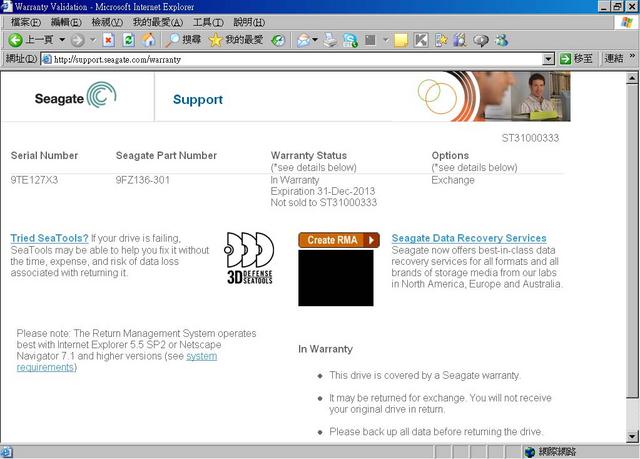Click the 3D Defense SeaTools logo
The width and height of the screenshot is (640, 459).
[x=249, y=258]
